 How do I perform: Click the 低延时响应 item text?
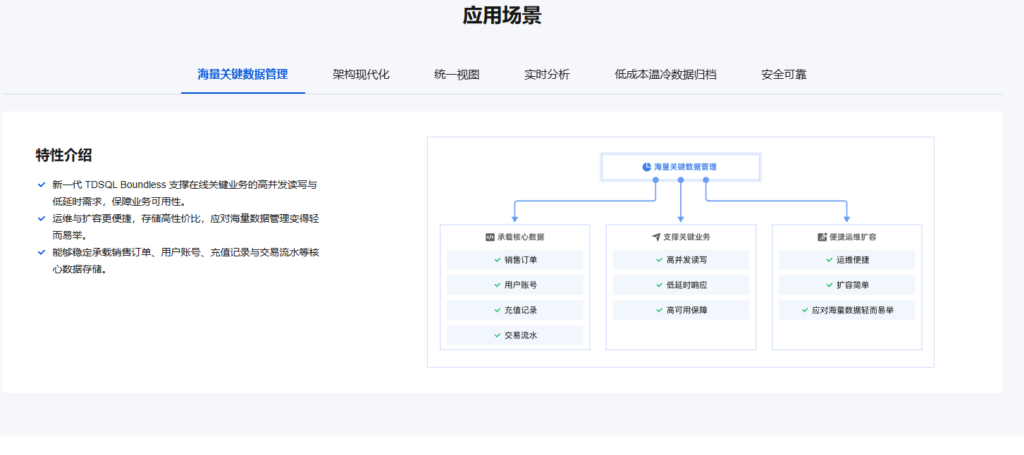[x=686, y=285]
